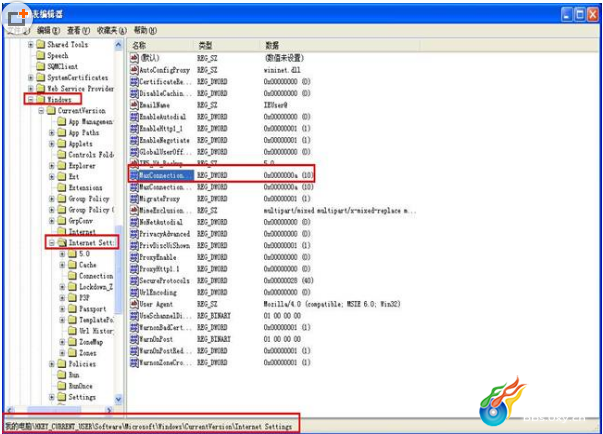Select the UrlEncoding value name
Screen dimensions: 603x434
(x=158, y=292)
